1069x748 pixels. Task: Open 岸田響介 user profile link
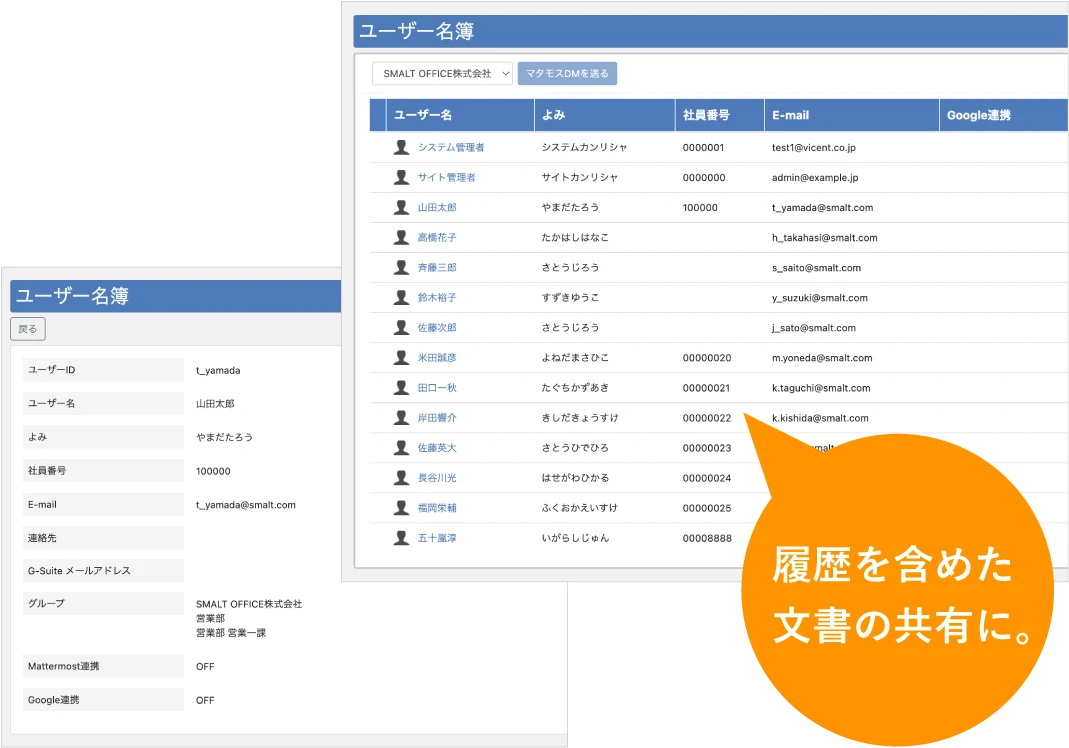(x=437, y=418)
